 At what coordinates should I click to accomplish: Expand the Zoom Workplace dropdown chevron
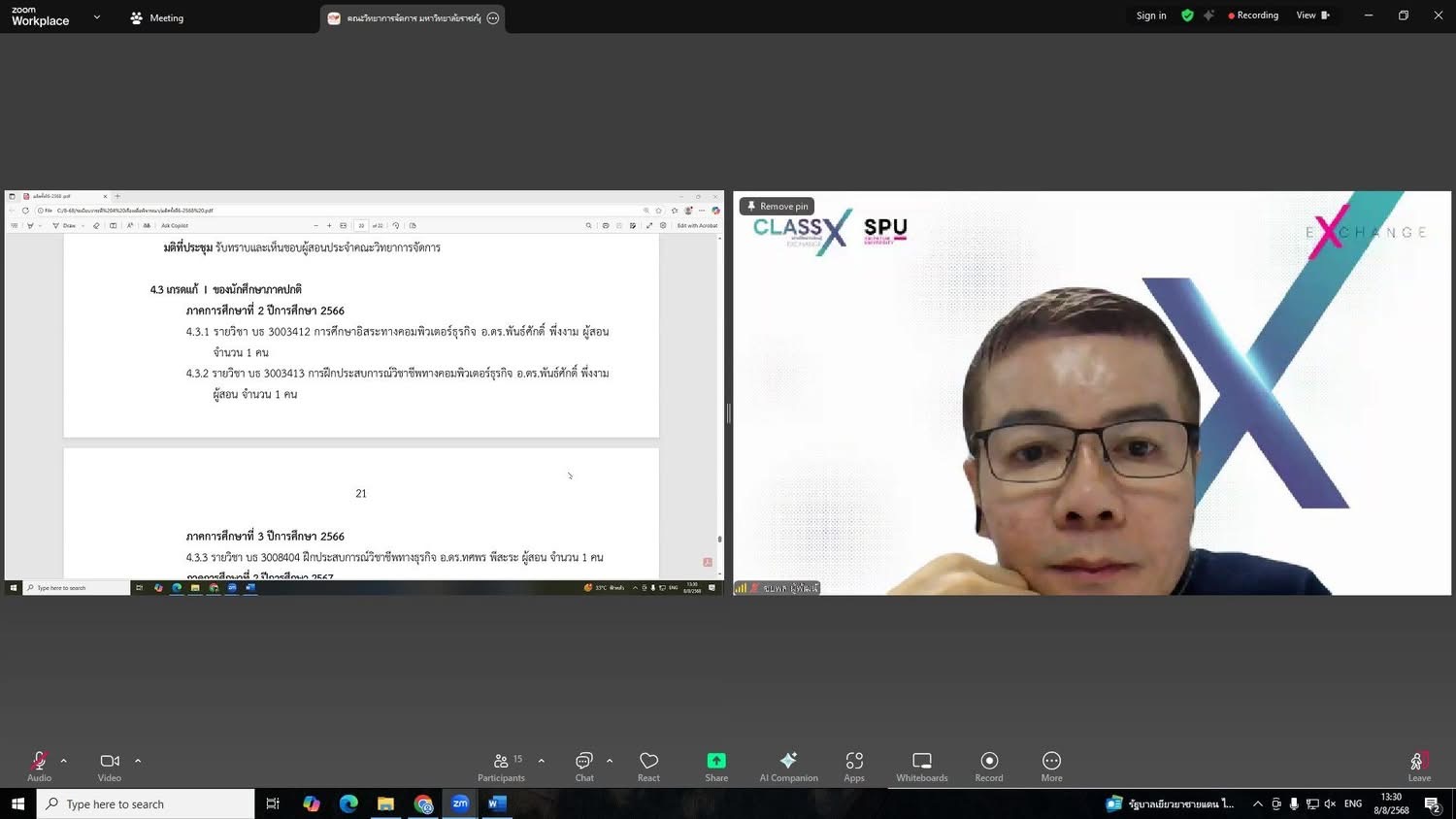96,17
